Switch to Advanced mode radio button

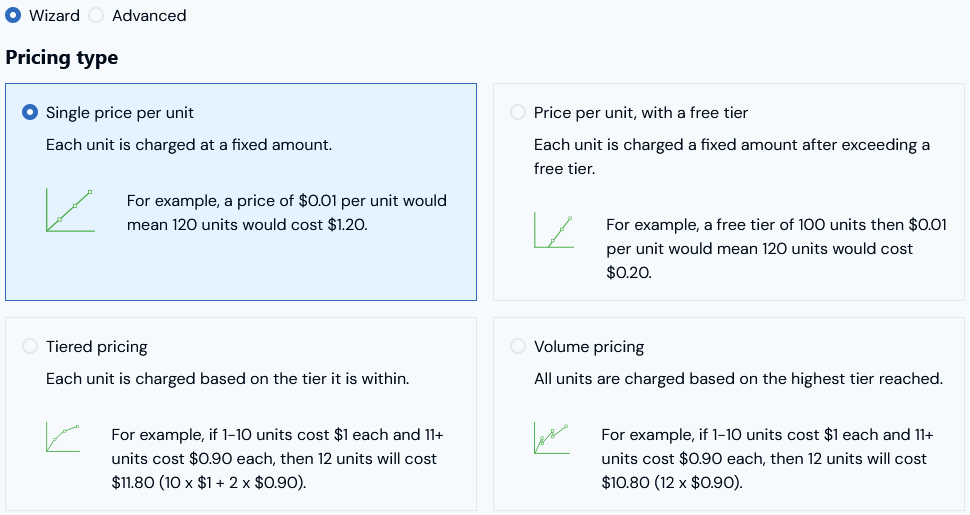tap(96, 15)
